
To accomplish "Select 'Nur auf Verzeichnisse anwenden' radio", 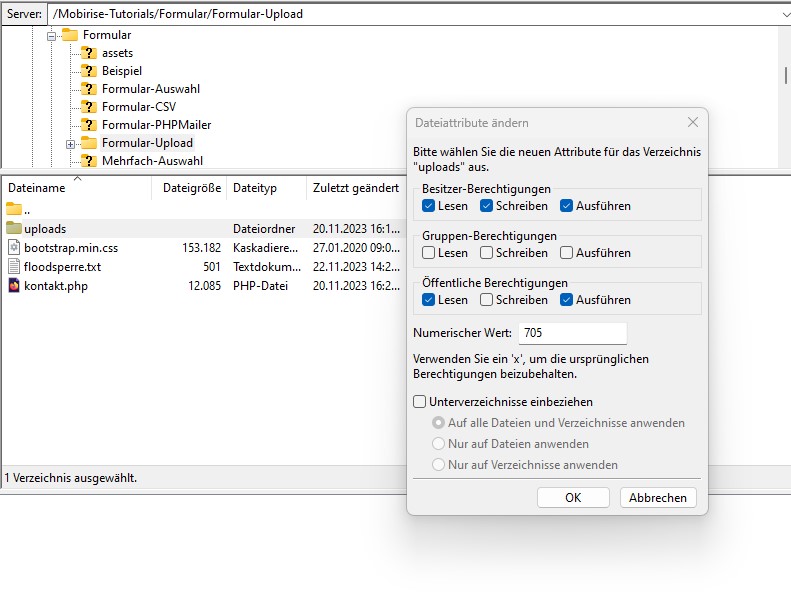I will tap(438, 464).
